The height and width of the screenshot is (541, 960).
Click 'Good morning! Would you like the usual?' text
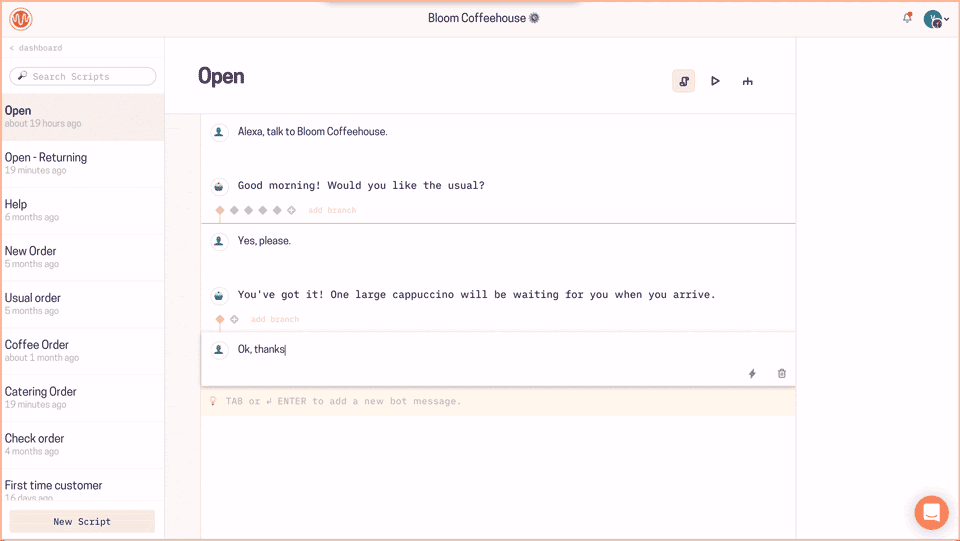(361, 185)
